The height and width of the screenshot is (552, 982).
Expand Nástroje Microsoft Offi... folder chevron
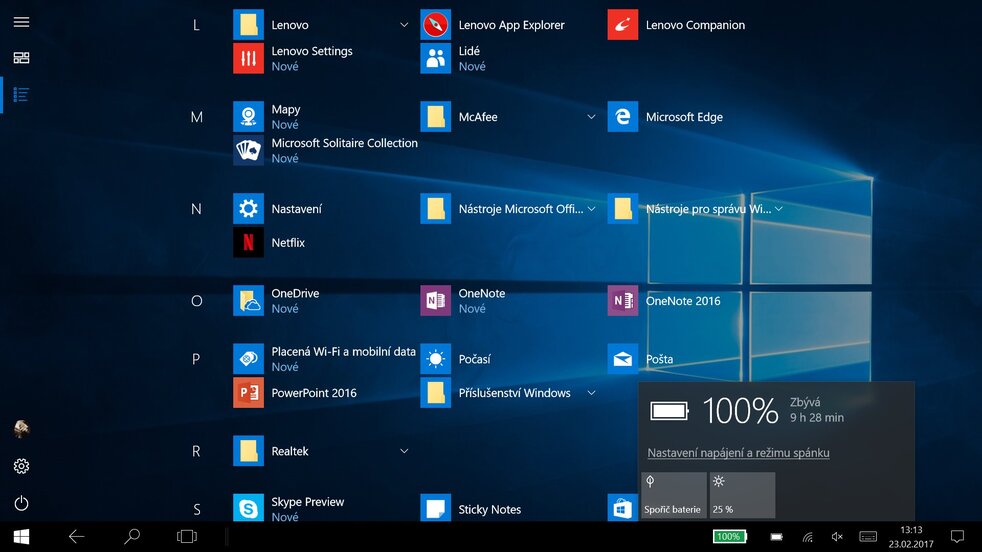coord(591,209)
